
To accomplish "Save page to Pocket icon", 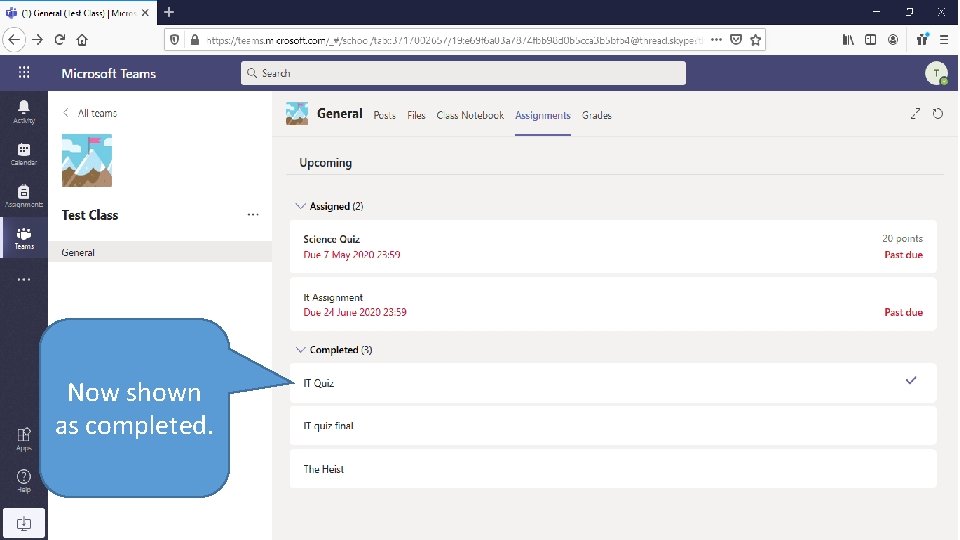I will (x=736, y=40).
